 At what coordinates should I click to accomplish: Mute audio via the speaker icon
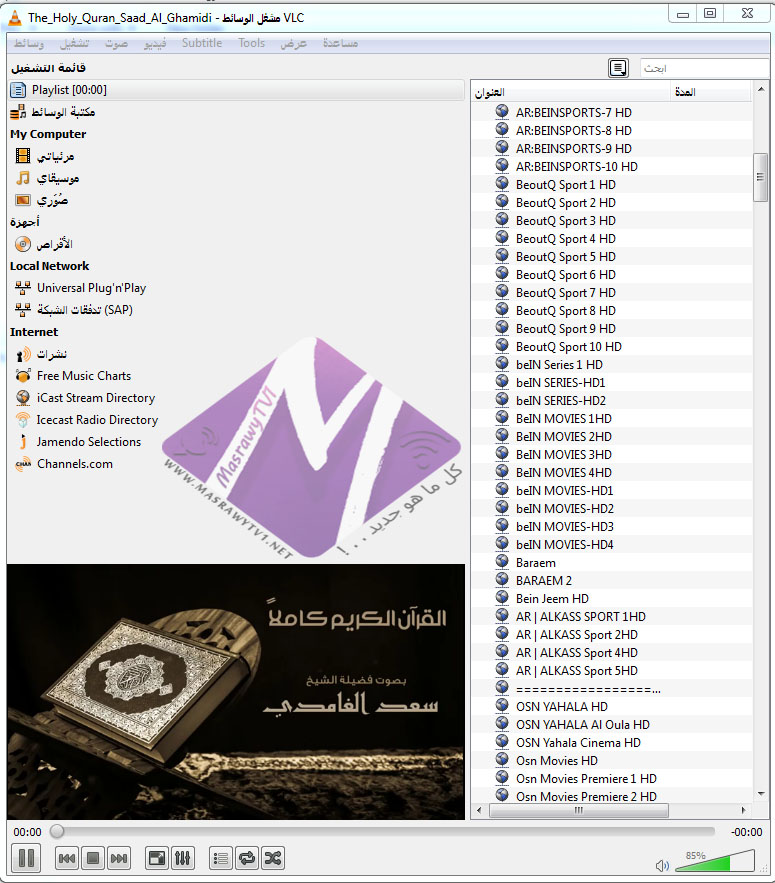click(x=662, y=866)
